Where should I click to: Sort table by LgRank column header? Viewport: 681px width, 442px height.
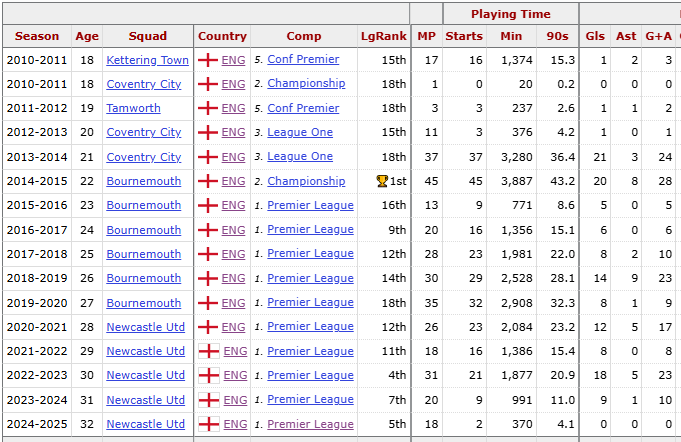click(x=384, y=36)
